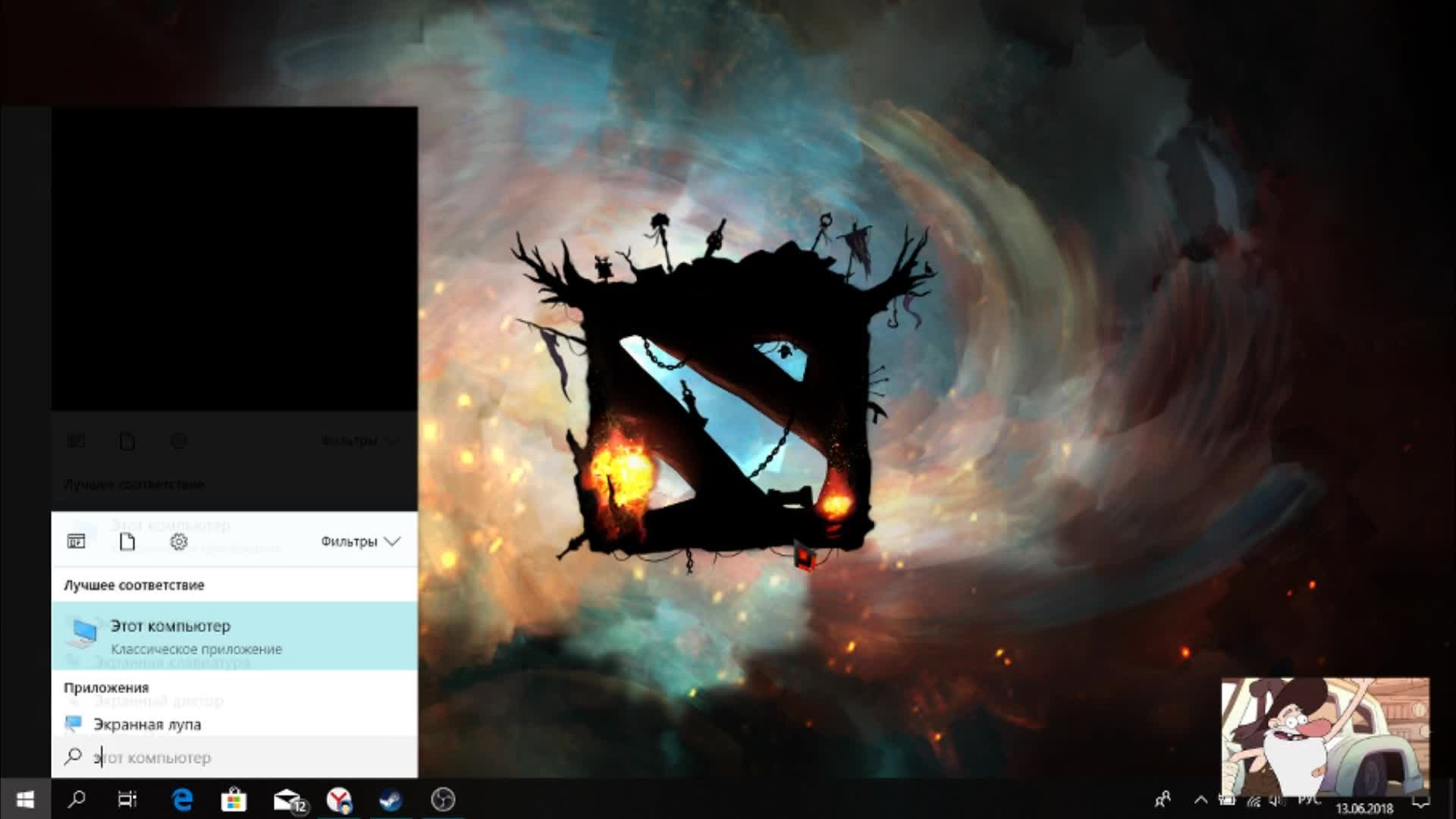The height and width of the screenshot is (819, 1456).
Task: Click the search box text field
Action: point(234,757)
